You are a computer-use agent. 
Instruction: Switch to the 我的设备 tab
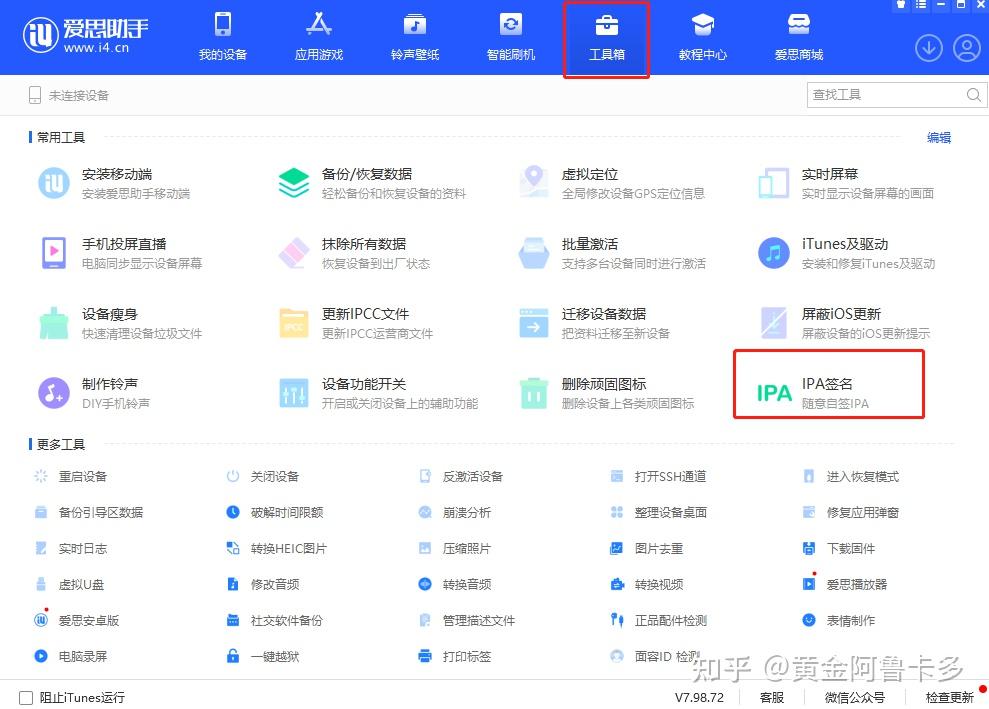pos(223,37)
